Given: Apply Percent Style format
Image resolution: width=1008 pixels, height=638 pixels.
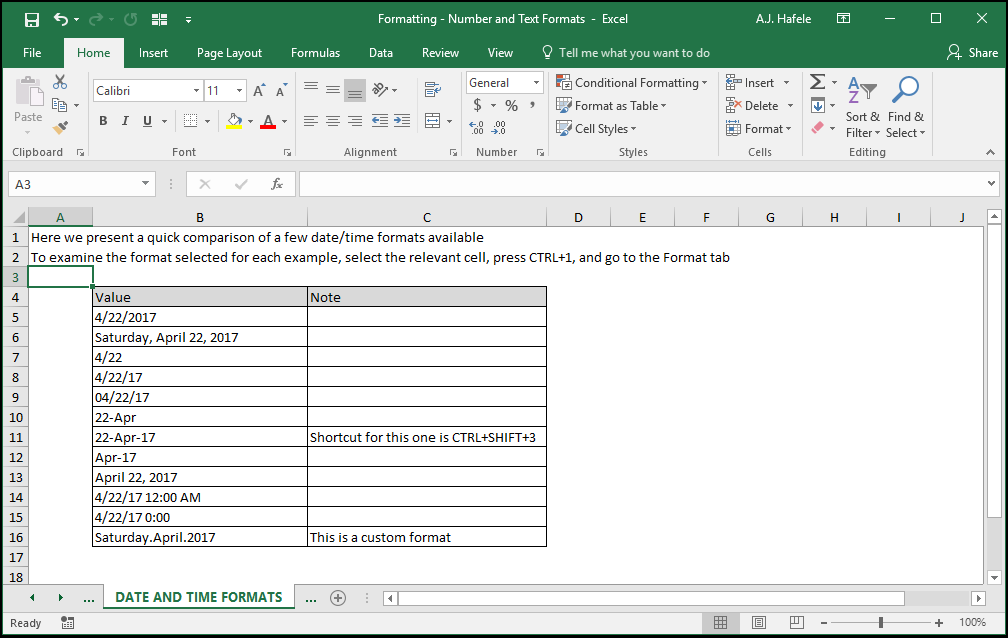Looking at the screenshot, I should pos(512,105).
